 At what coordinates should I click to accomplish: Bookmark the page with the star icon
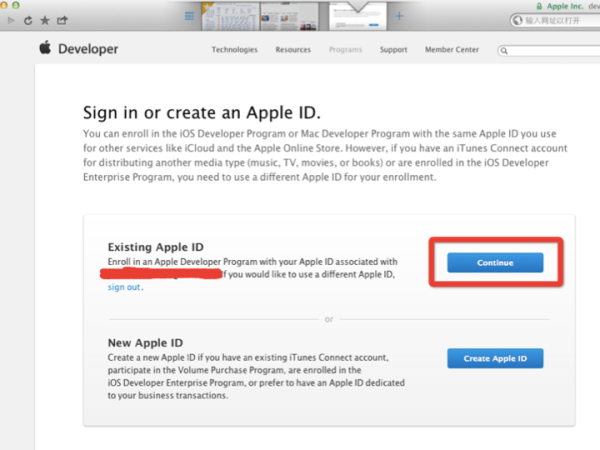tap(45, 20)
